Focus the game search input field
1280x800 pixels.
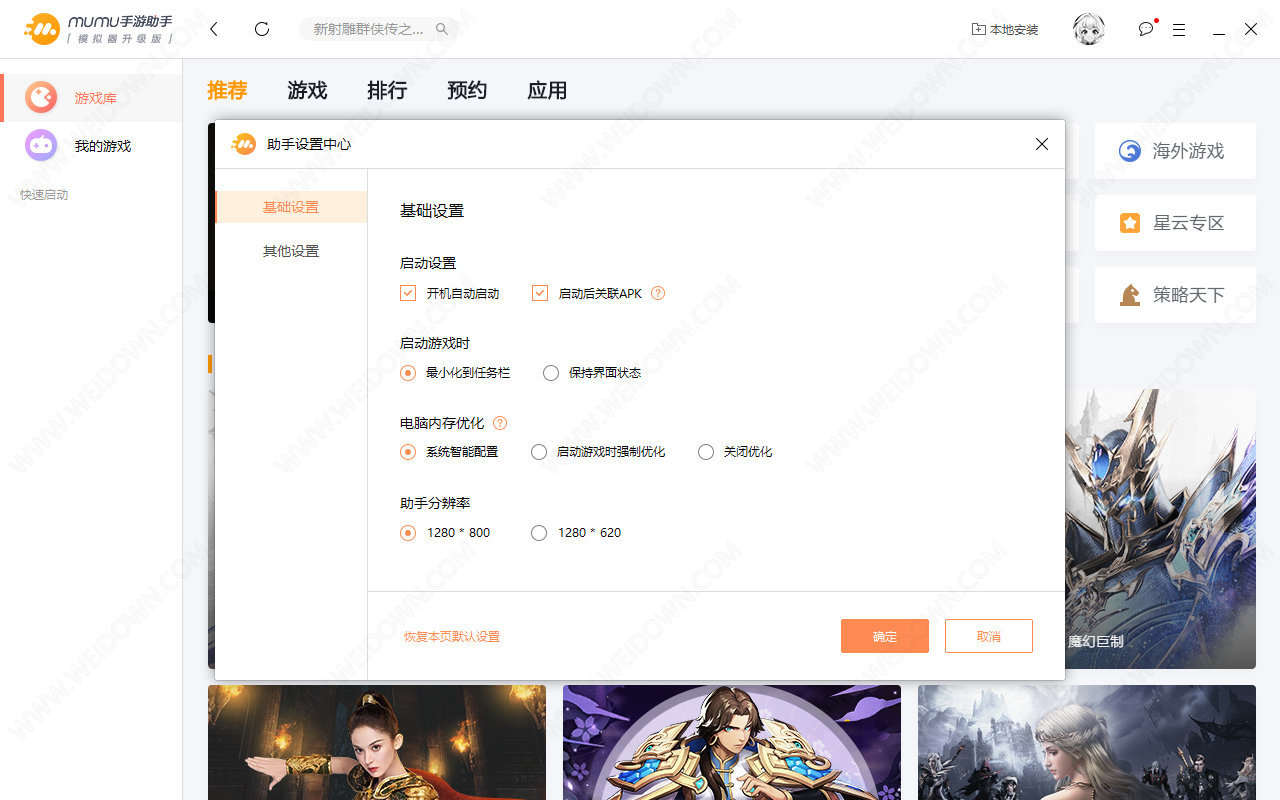click(379, 29)
